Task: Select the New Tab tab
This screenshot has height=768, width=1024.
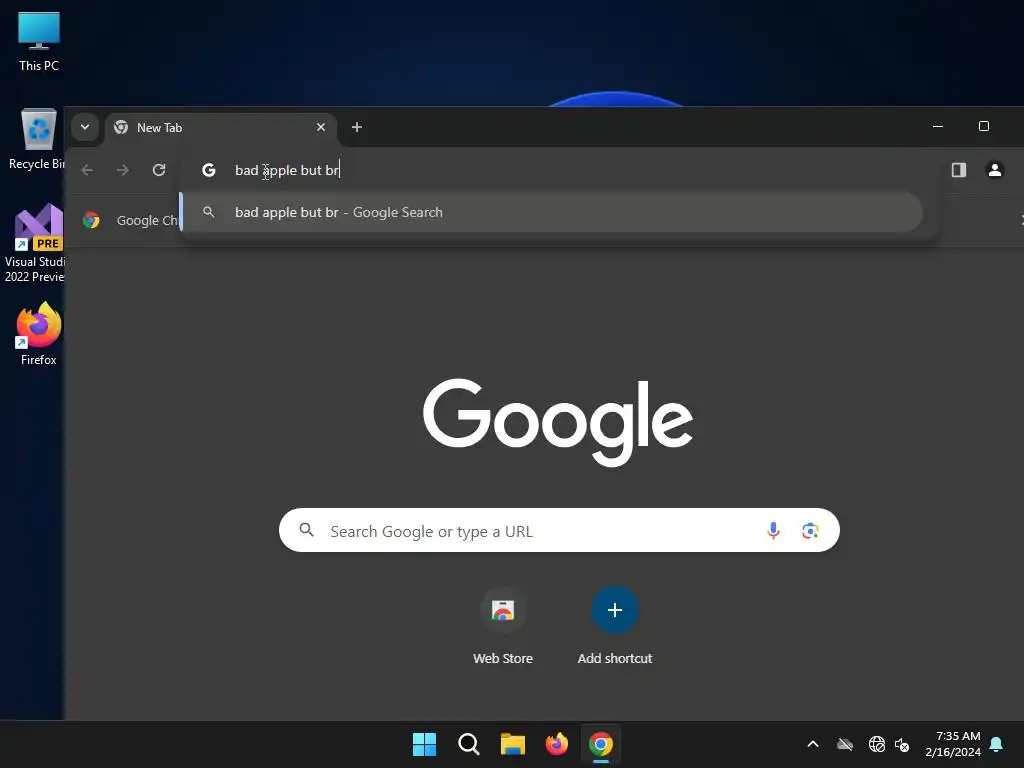Action: (x=221, y=127)
